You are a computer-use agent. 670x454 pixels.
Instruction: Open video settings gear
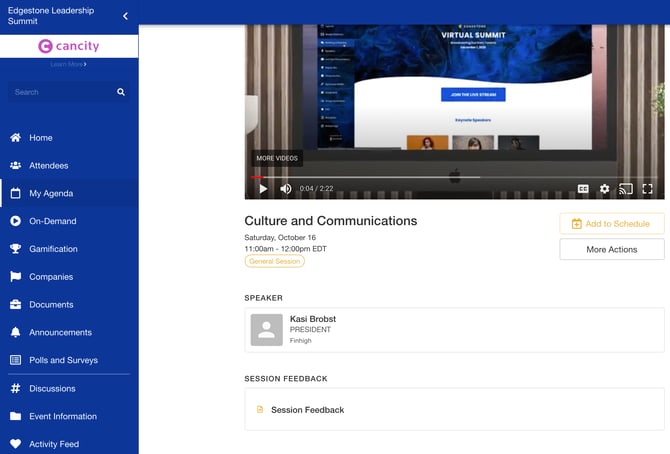[604, 188]
